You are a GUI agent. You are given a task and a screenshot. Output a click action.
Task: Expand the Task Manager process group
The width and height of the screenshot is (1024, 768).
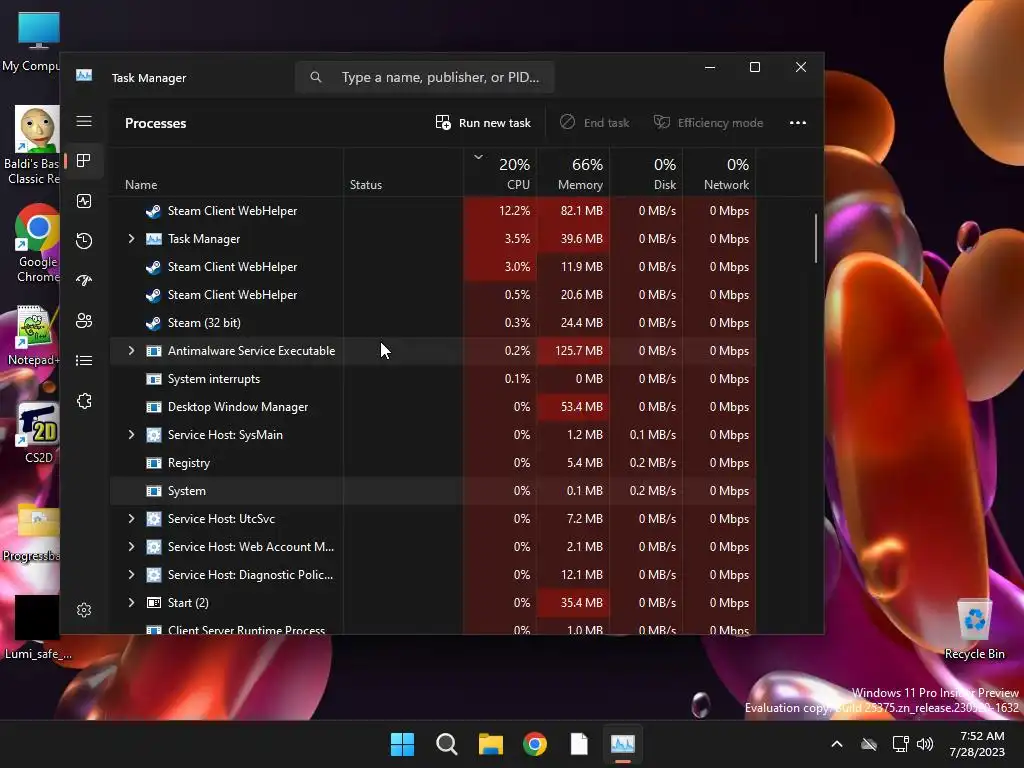pyautogui.click(x=131, y=239)
